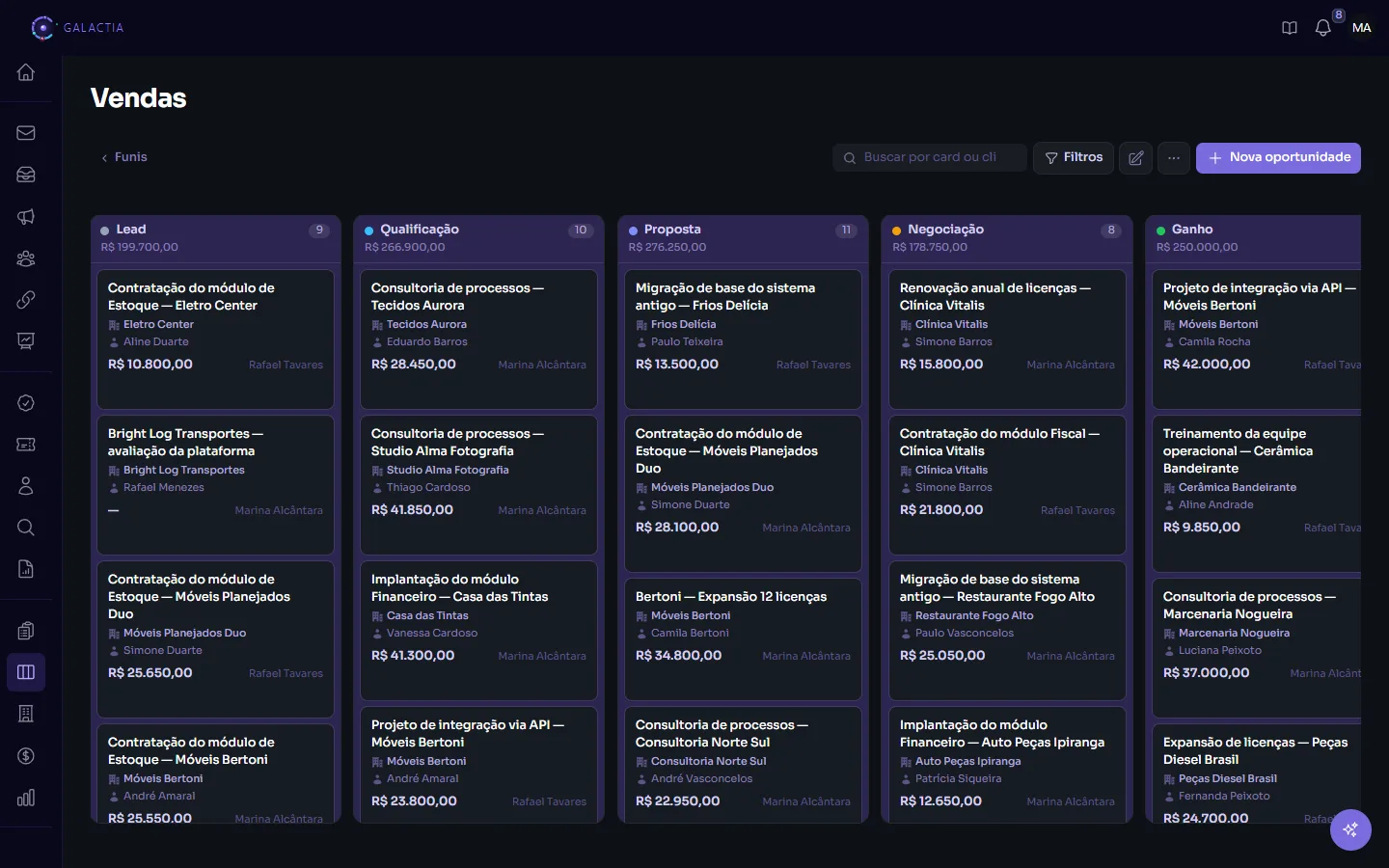
Task: Click value R$ 34.800,00
Action: (679, 656)
